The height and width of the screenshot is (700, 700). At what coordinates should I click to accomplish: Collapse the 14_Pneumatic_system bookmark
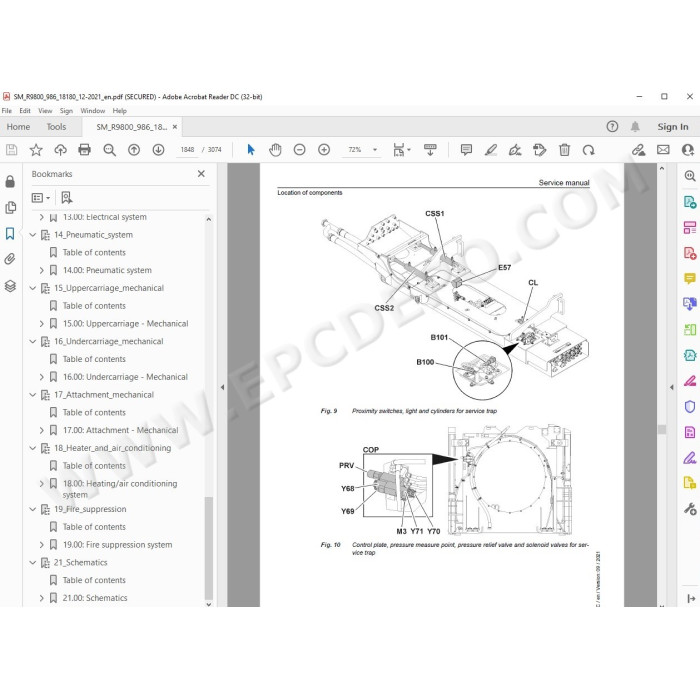point(33,235)
